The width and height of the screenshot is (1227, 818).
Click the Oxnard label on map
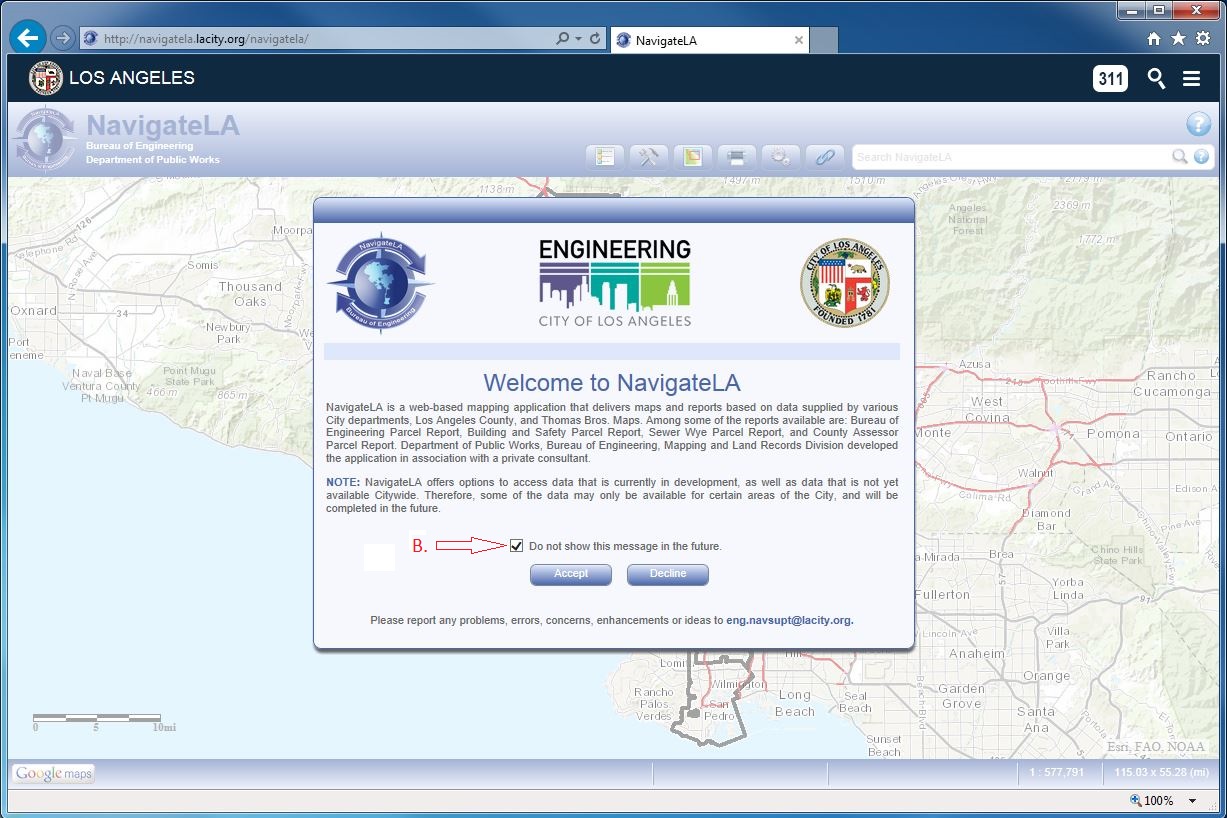(x=34, y=311)
